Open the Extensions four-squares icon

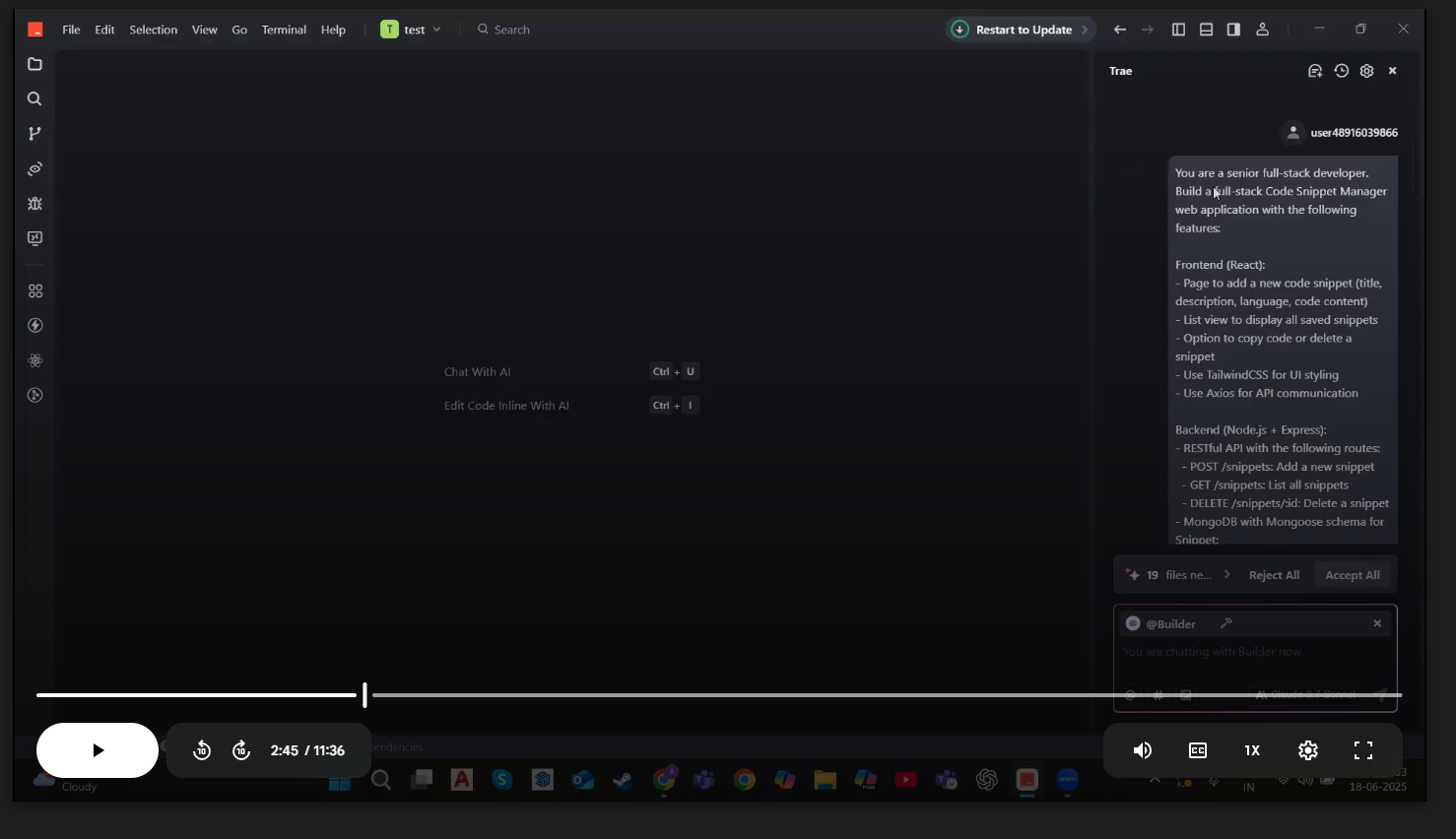pyautogui.click(x=34, y=290)
